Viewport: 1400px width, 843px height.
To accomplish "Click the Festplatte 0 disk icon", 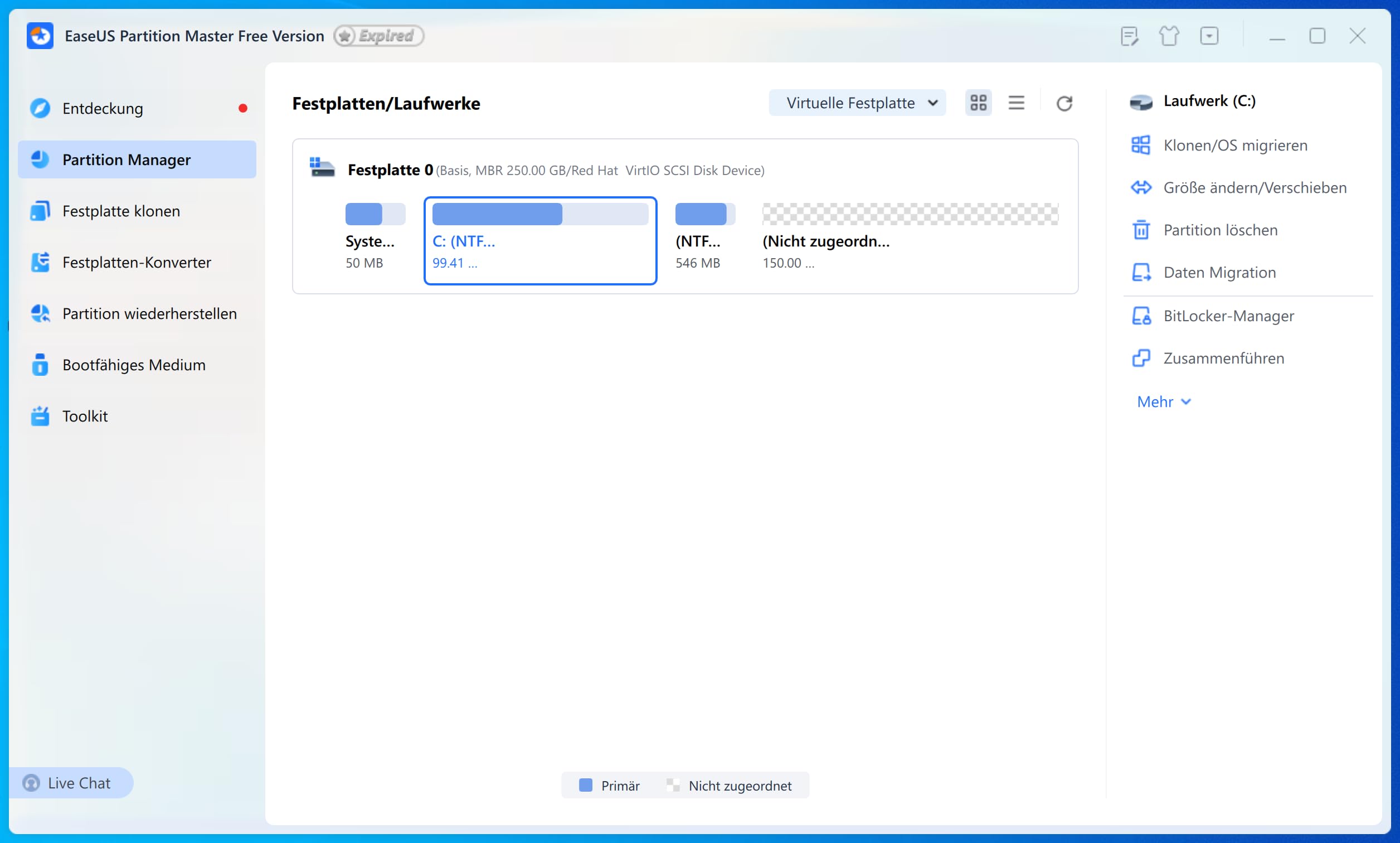I will point(322,168).
